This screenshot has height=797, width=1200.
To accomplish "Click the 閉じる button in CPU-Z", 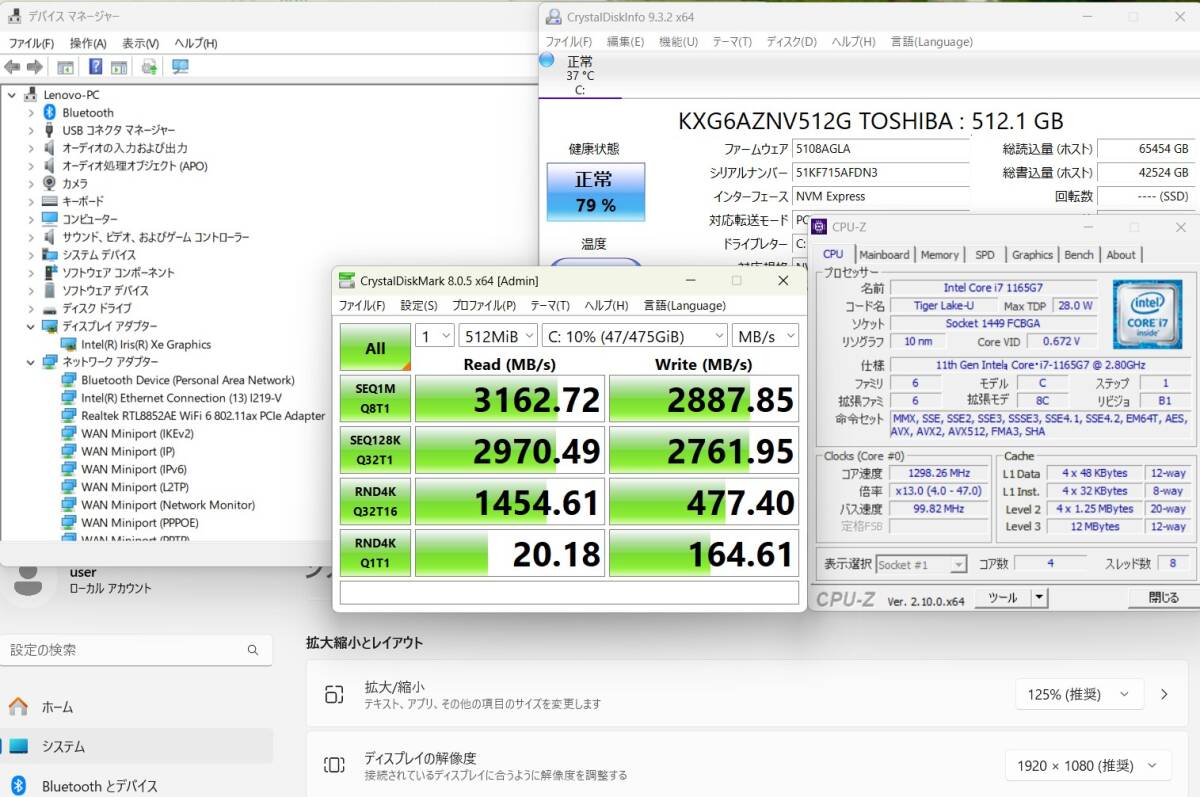I will click(x=1163, y=598).
